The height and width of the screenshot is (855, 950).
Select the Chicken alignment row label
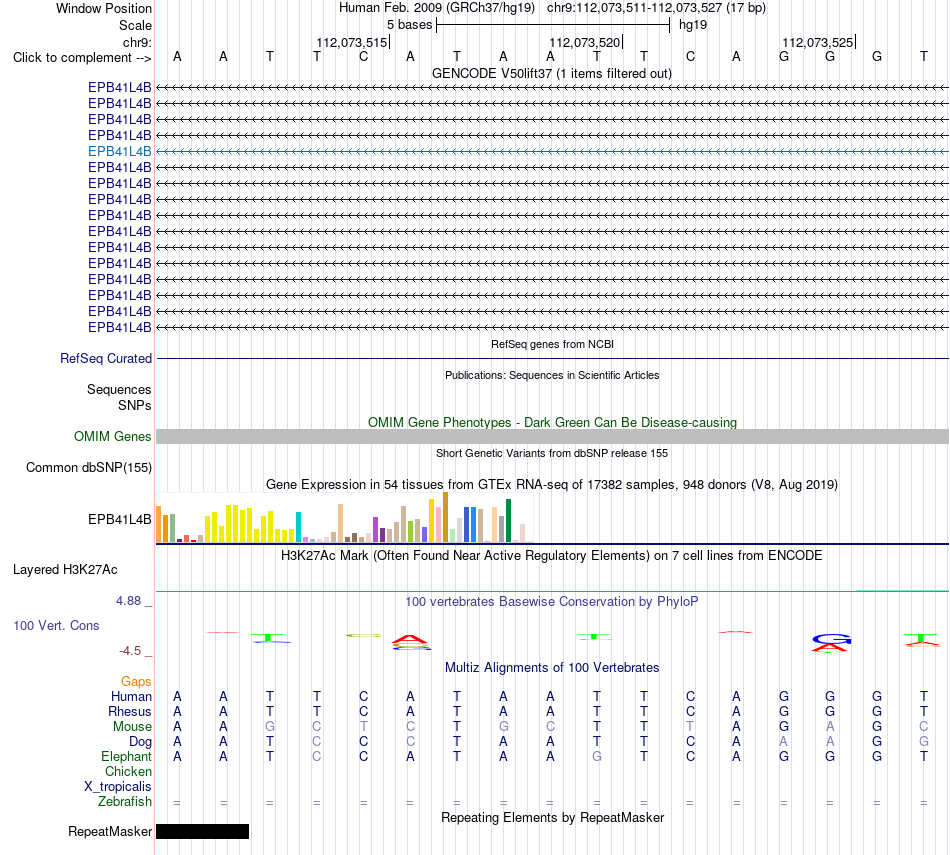pyautogui.click(x=128, y=771)
